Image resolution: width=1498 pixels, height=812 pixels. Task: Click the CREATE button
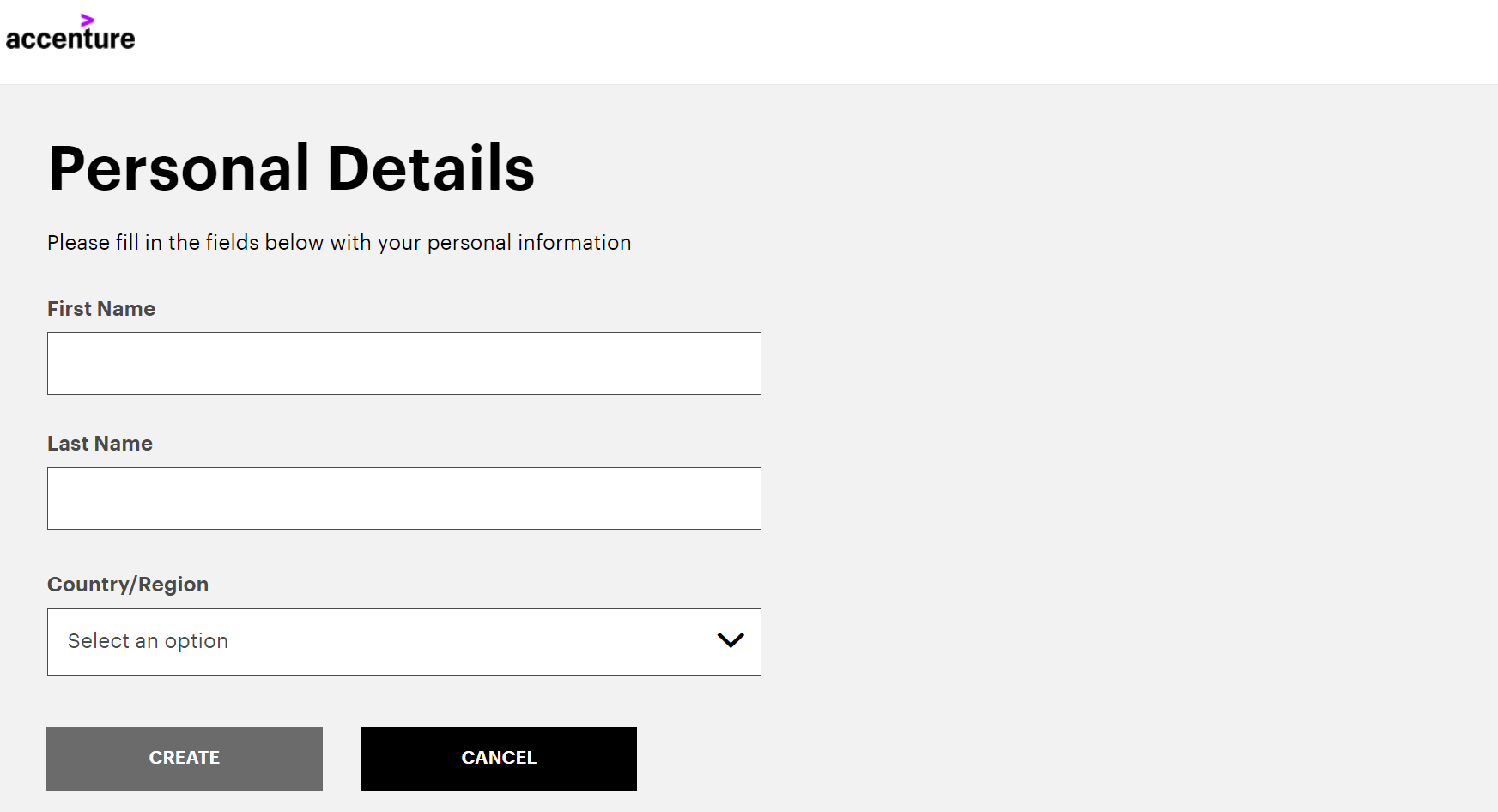point(185,759)
